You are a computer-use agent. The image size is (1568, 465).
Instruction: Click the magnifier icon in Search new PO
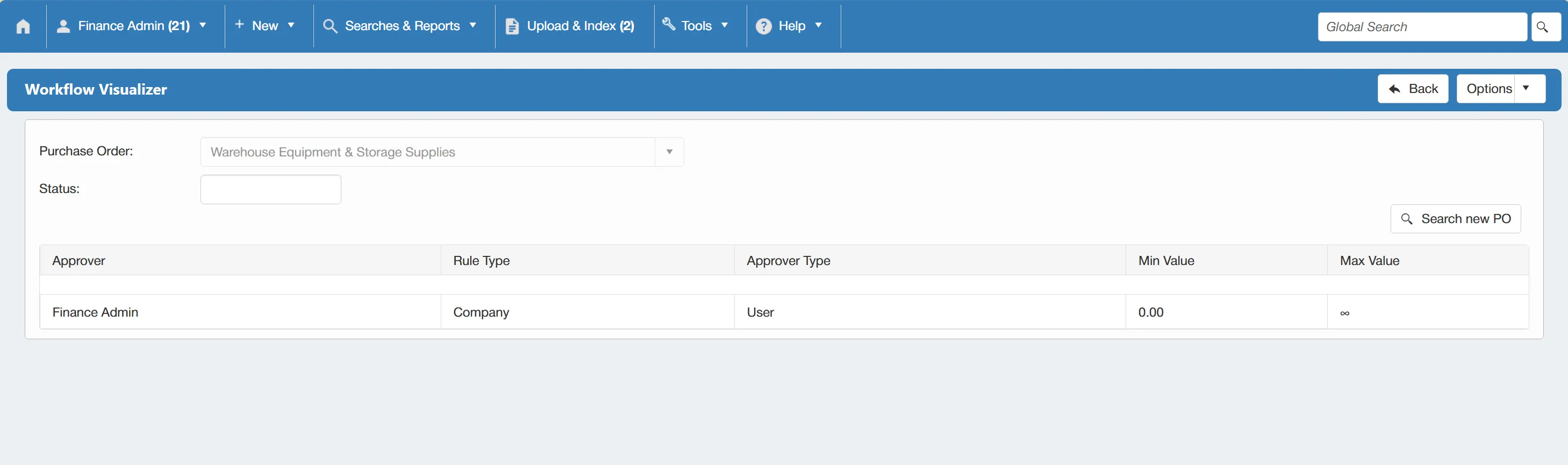tap(1406, 219)
